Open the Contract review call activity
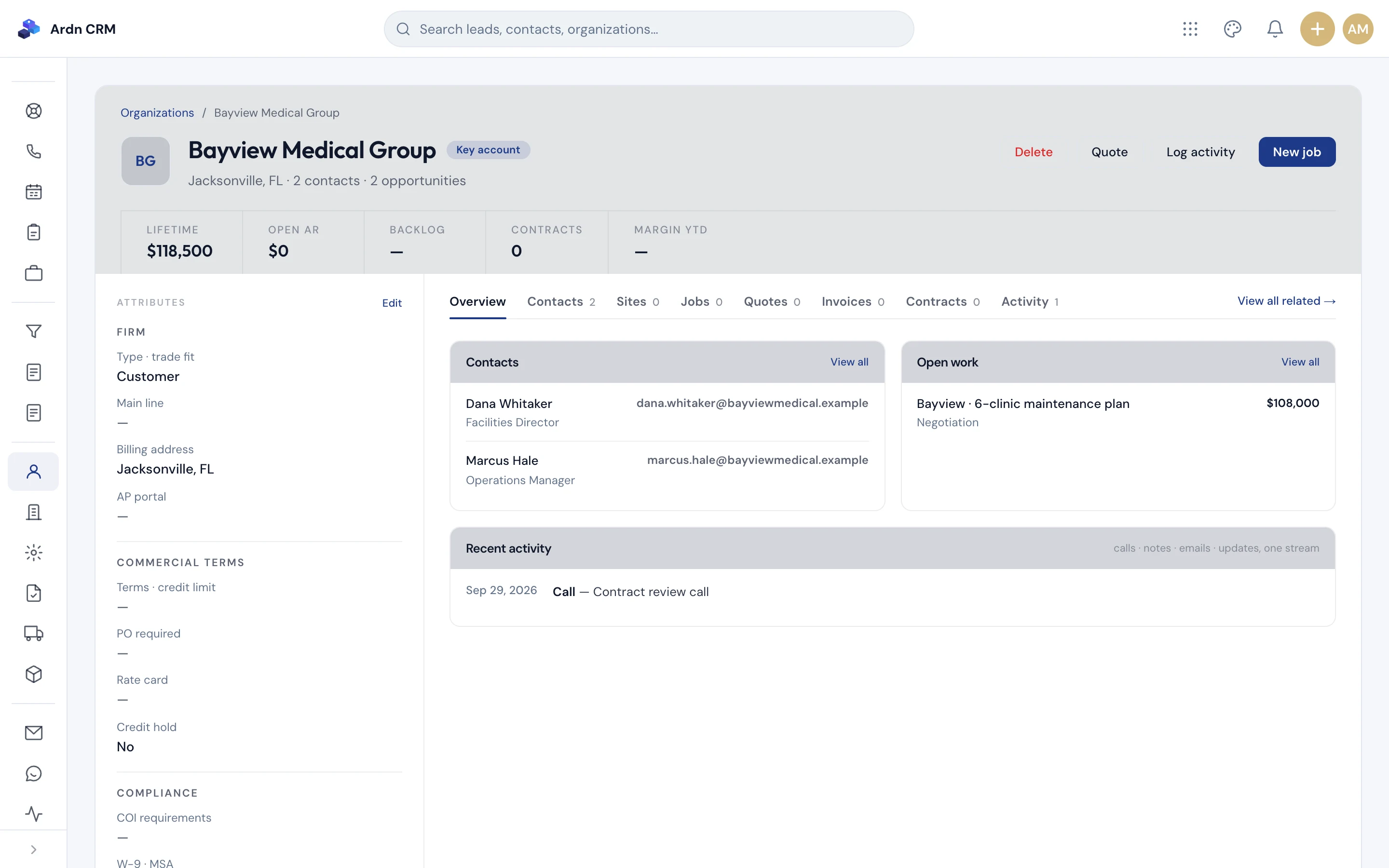This screenshot has width=1389, height=868. 893,592
